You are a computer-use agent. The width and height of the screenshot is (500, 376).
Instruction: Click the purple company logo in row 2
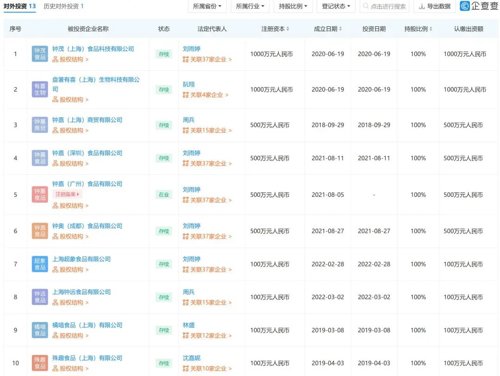[40, 89]
